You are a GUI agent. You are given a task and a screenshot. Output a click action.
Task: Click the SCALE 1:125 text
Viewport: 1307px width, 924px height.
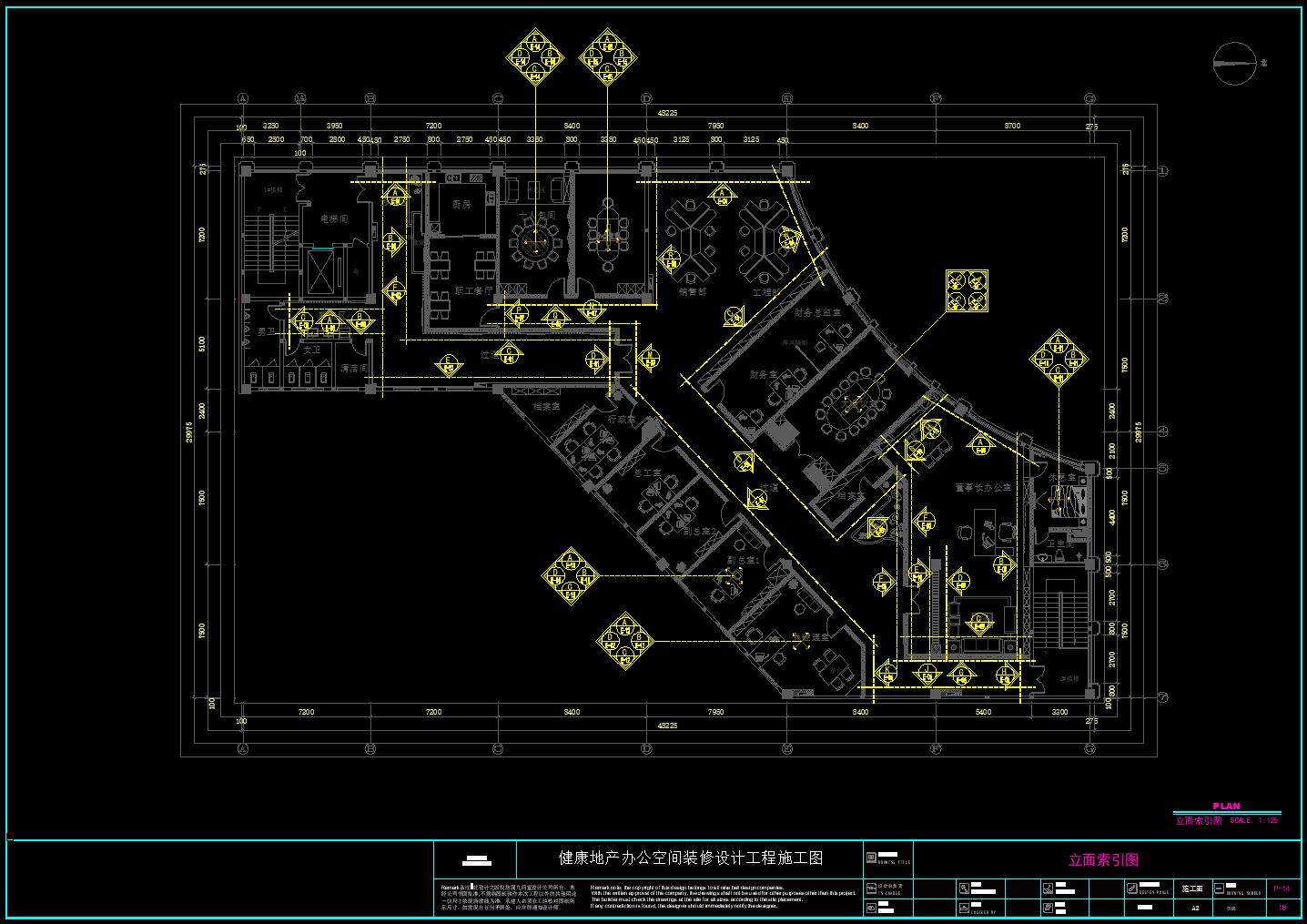point(1254,820)
